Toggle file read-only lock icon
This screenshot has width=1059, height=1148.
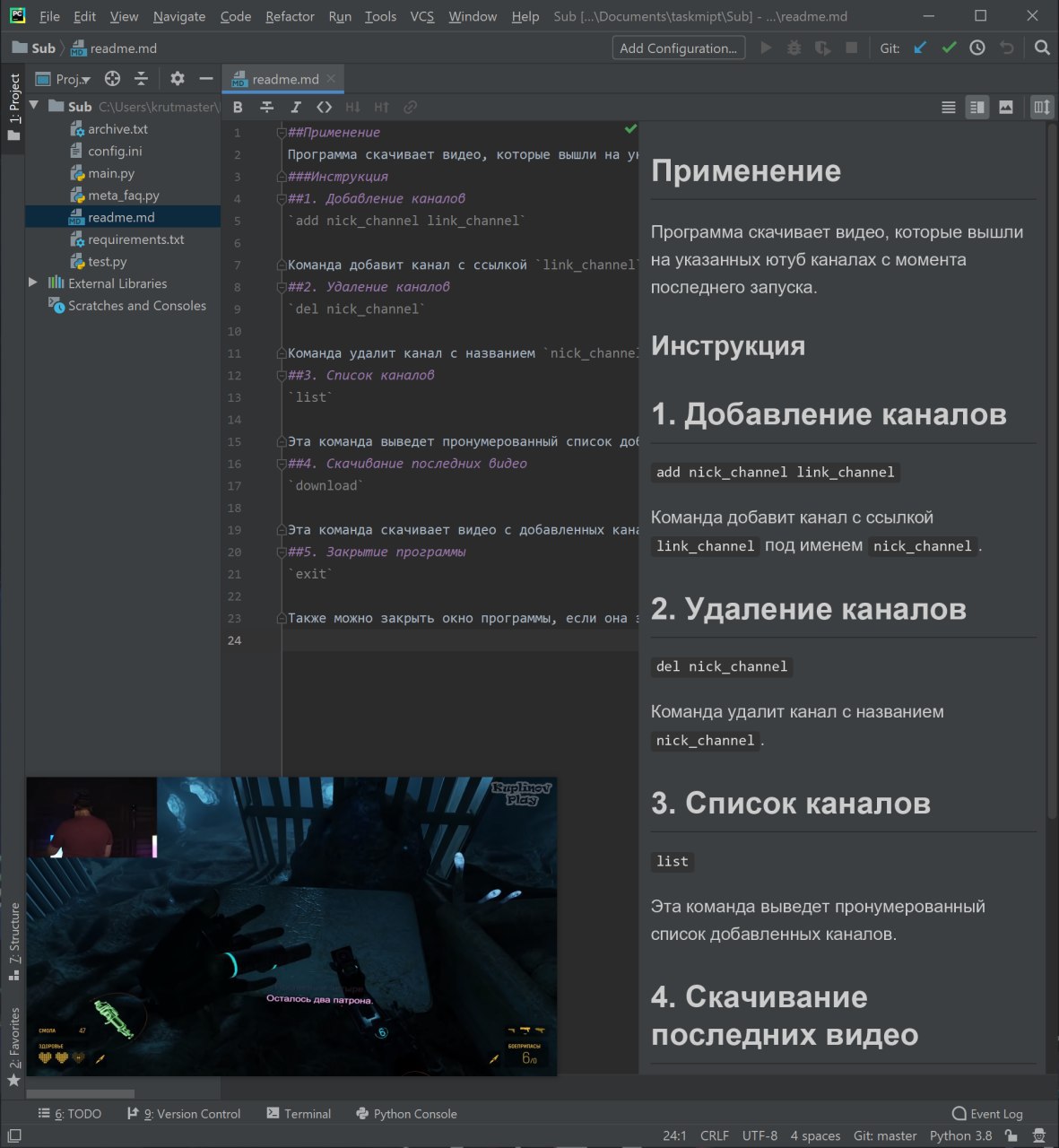click(1011, 1135)
